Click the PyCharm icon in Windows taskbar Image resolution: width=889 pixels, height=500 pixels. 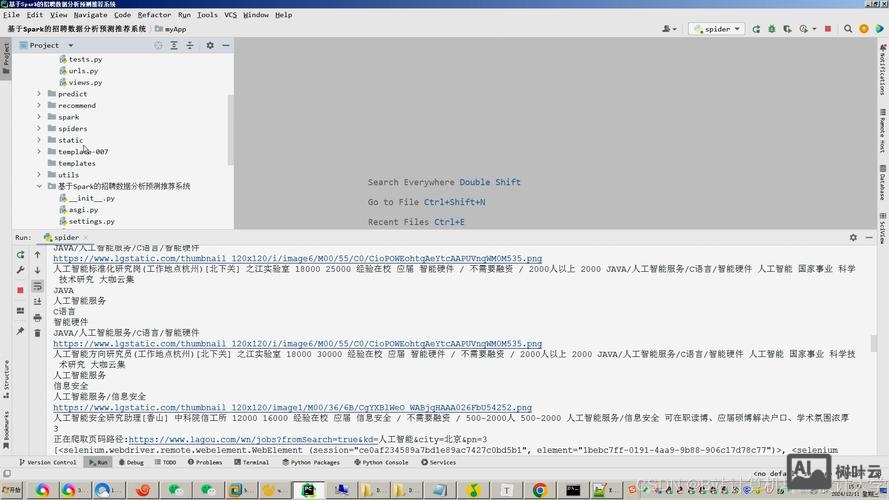(308, 489)
